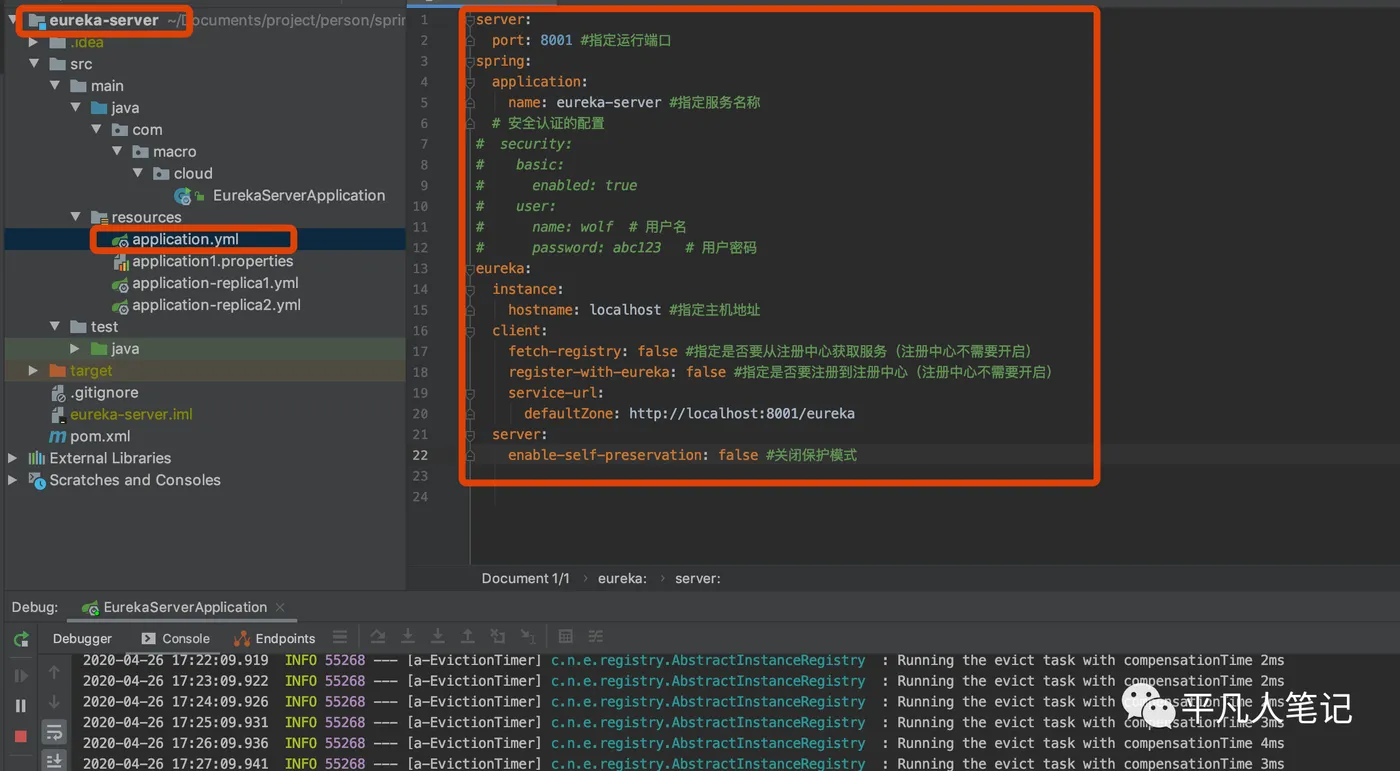Screen dimensions: 1400x771
Task: Toggle scroll to end of console
Action: point(54,761)
